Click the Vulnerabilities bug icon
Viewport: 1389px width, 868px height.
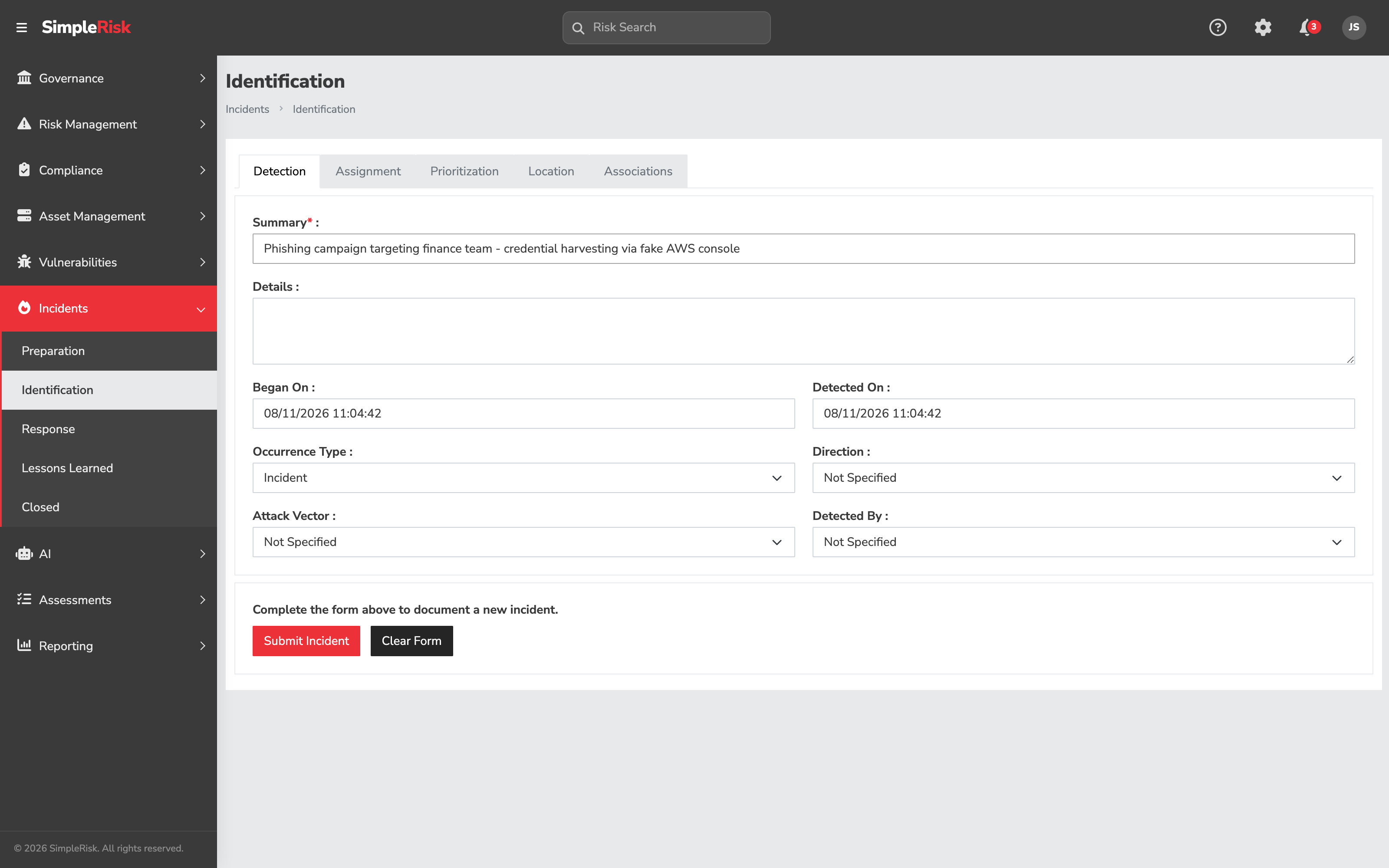(24, 262)
